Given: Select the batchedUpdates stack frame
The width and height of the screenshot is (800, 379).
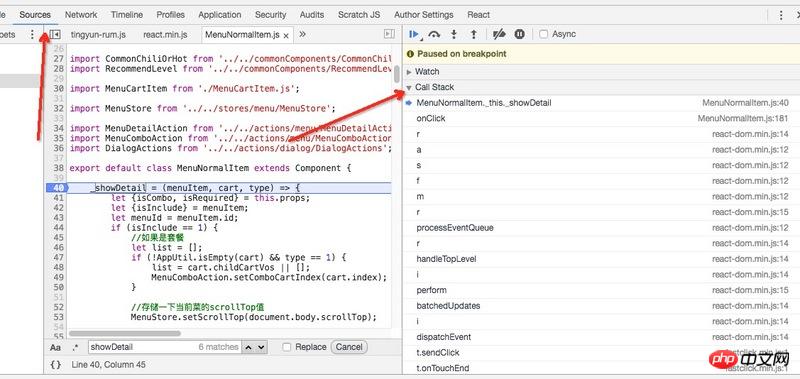Looking at the screenshot, I should (601, 306).
